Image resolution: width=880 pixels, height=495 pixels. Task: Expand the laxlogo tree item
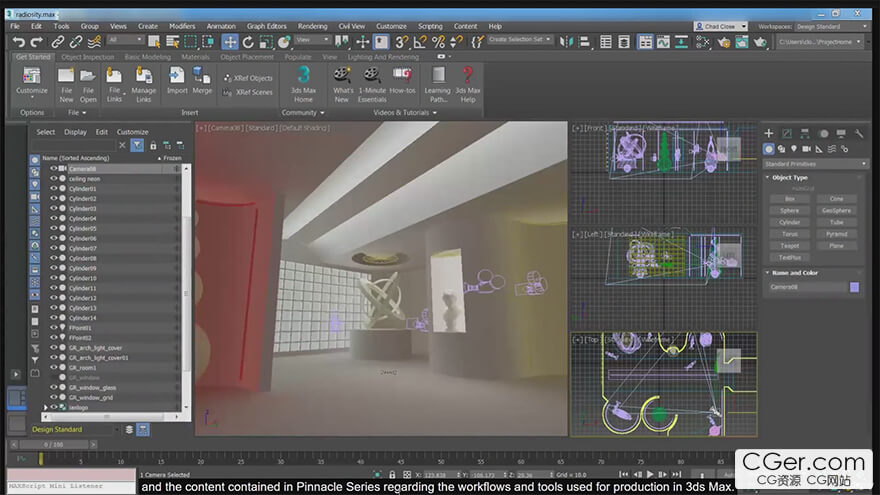tap(45, 407)
